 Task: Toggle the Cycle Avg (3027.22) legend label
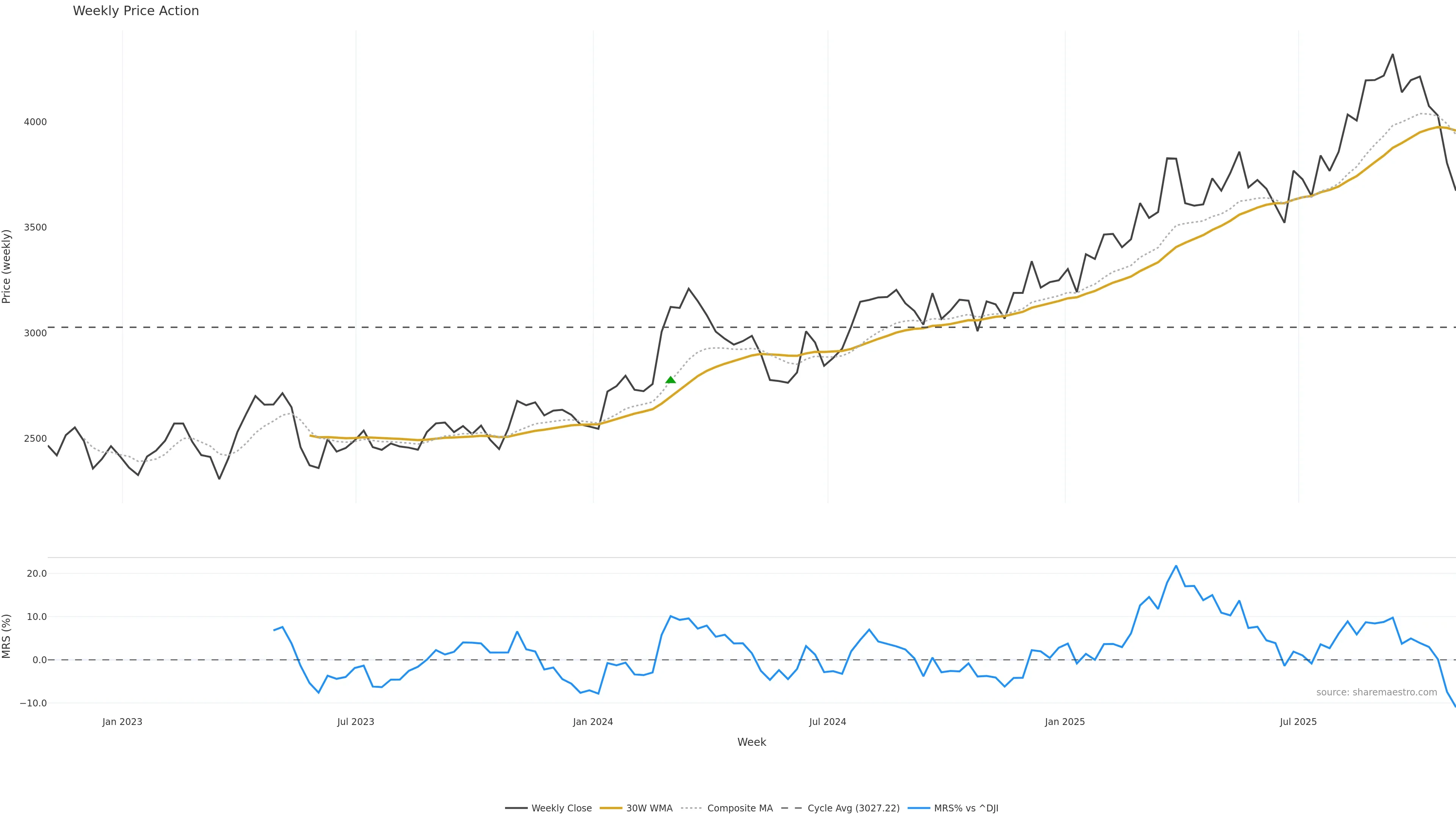[854, 808]
